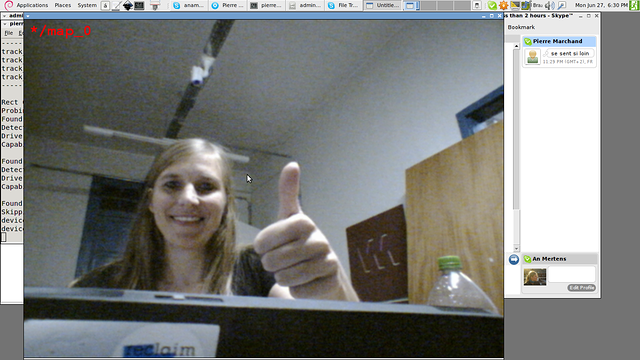
Task: Open the File menu in pierre window
Action: tap(9, 33)
